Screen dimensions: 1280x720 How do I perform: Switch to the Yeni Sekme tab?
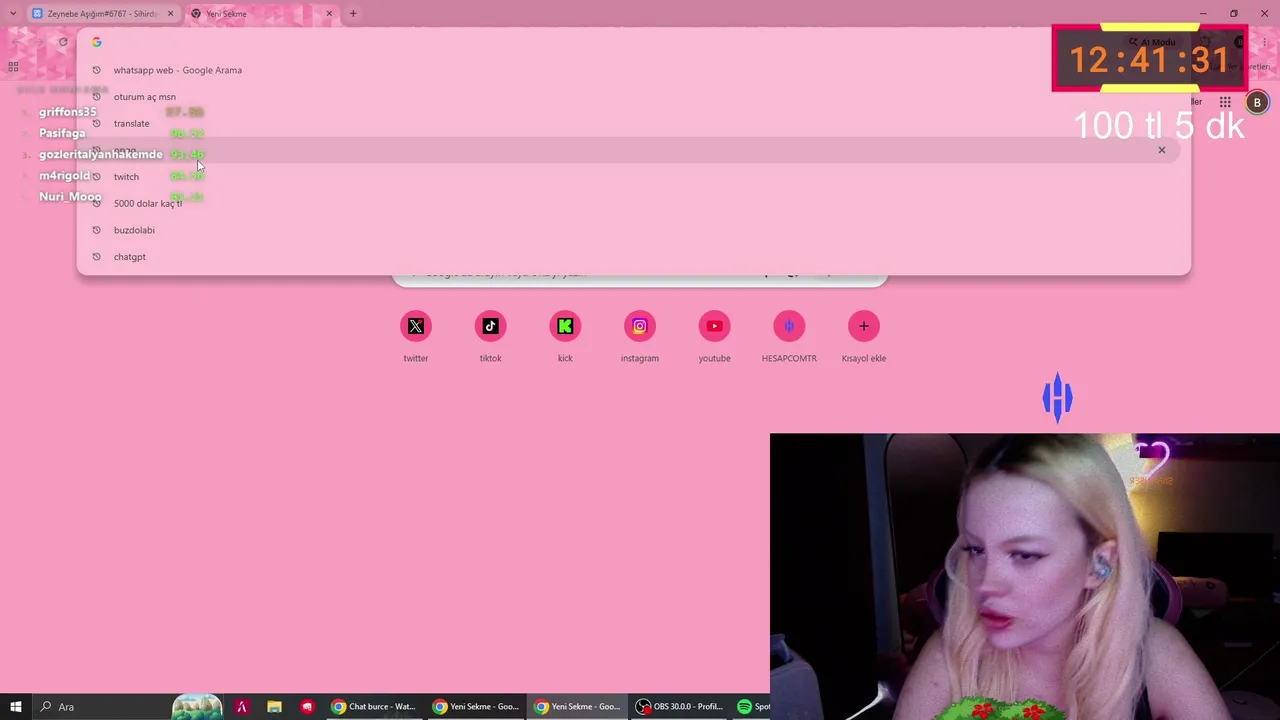pyautogui.click(x=262, y=14)
